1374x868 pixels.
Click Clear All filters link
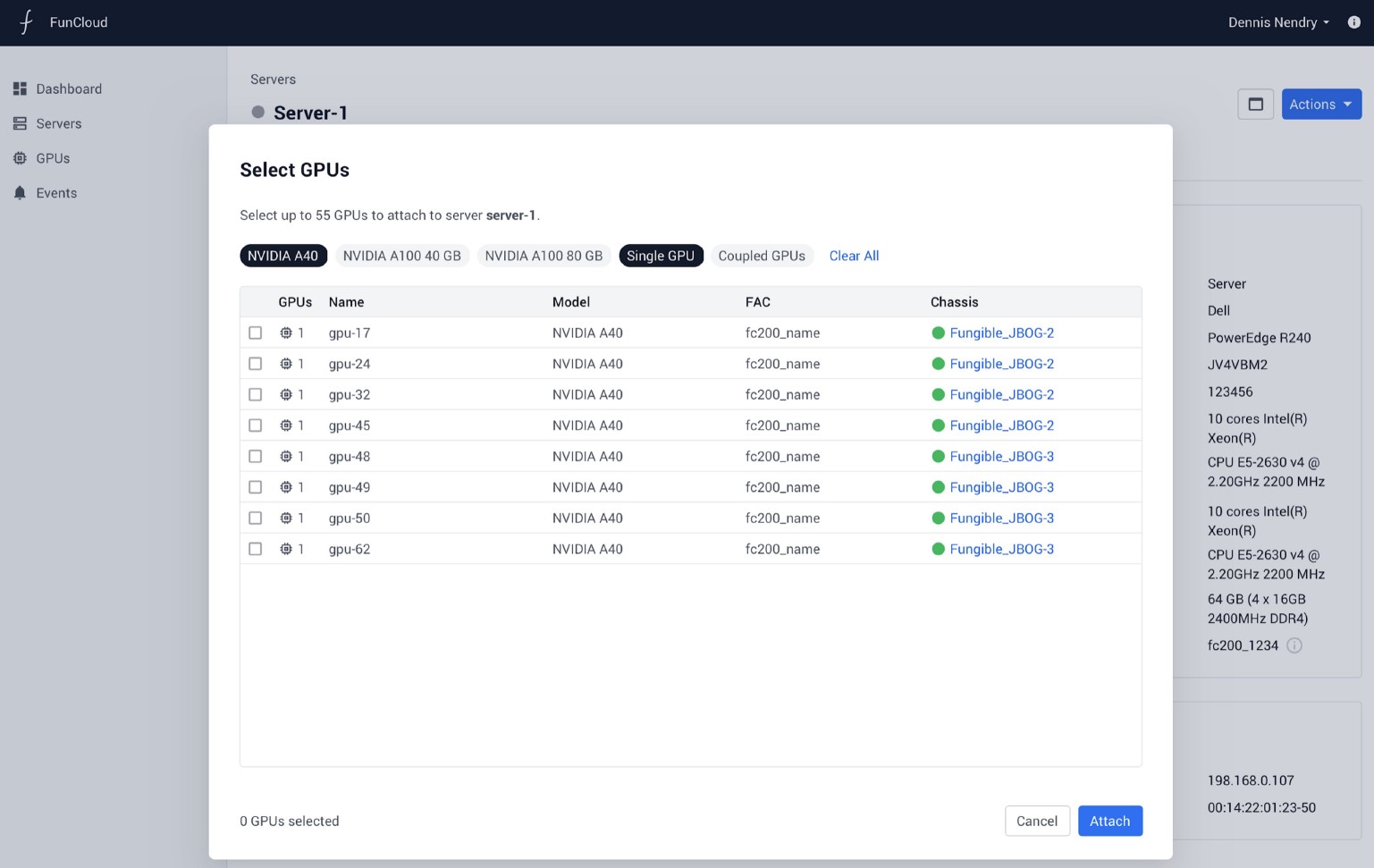point(854,256)
